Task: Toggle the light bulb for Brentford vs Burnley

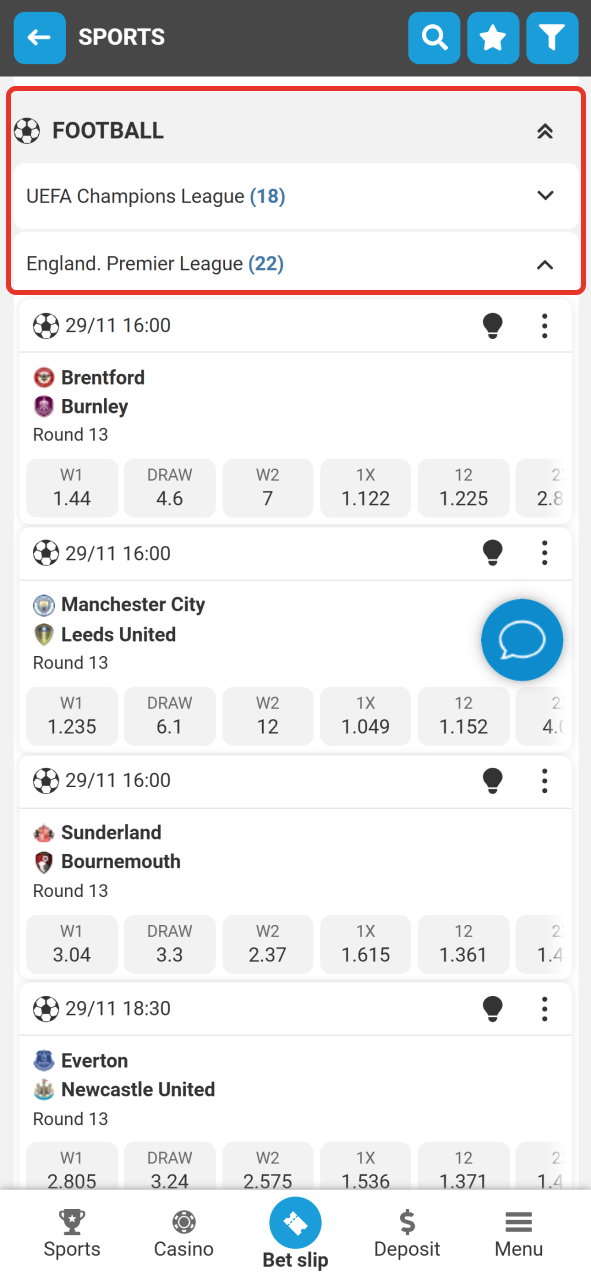Action: tap(492, 325)
